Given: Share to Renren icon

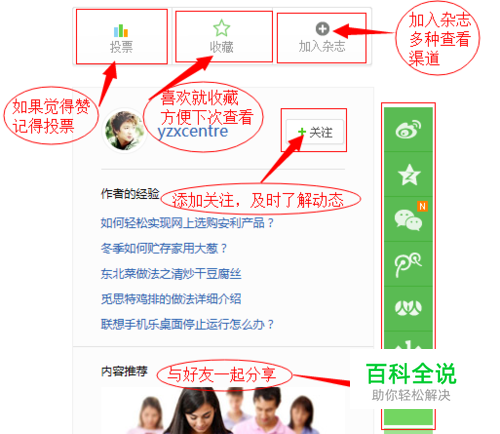Looking at the screenshot, I should [x=408, y=309].
